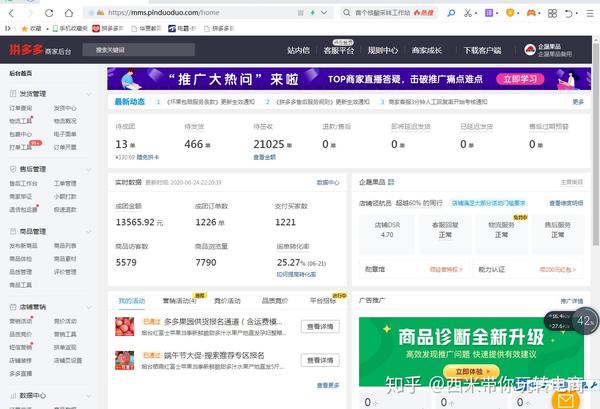
Task: Collapse the 数据中心 sidebar section
Action: tap(89, 396)
